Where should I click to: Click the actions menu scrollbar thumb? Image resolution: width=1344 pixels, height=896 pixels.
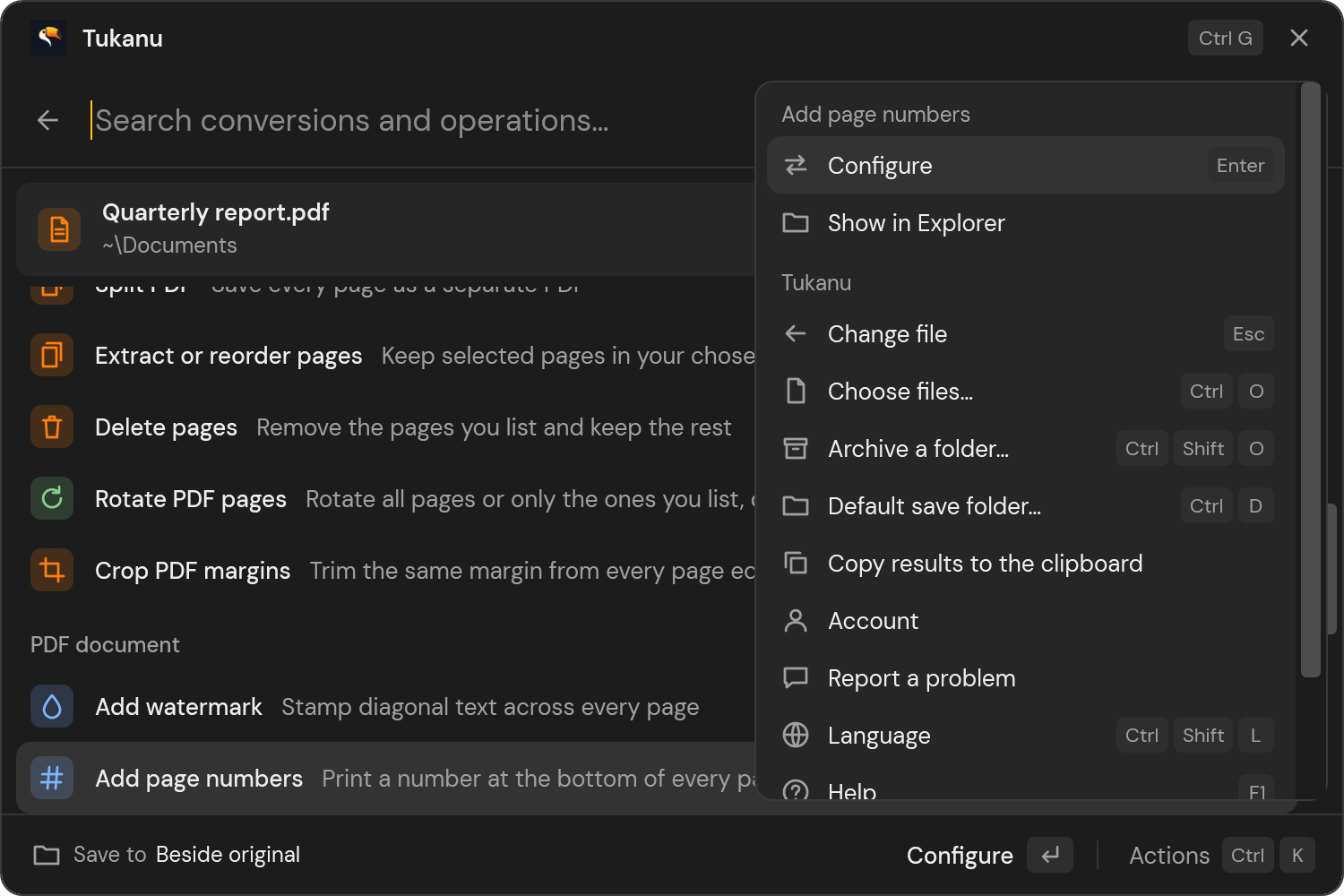click(1311, 380)
